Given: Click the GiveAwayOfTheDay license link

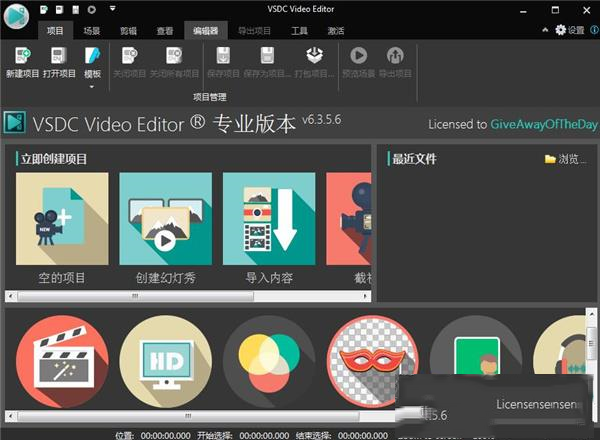Looking at the screenshot, I should coord(544,124).
